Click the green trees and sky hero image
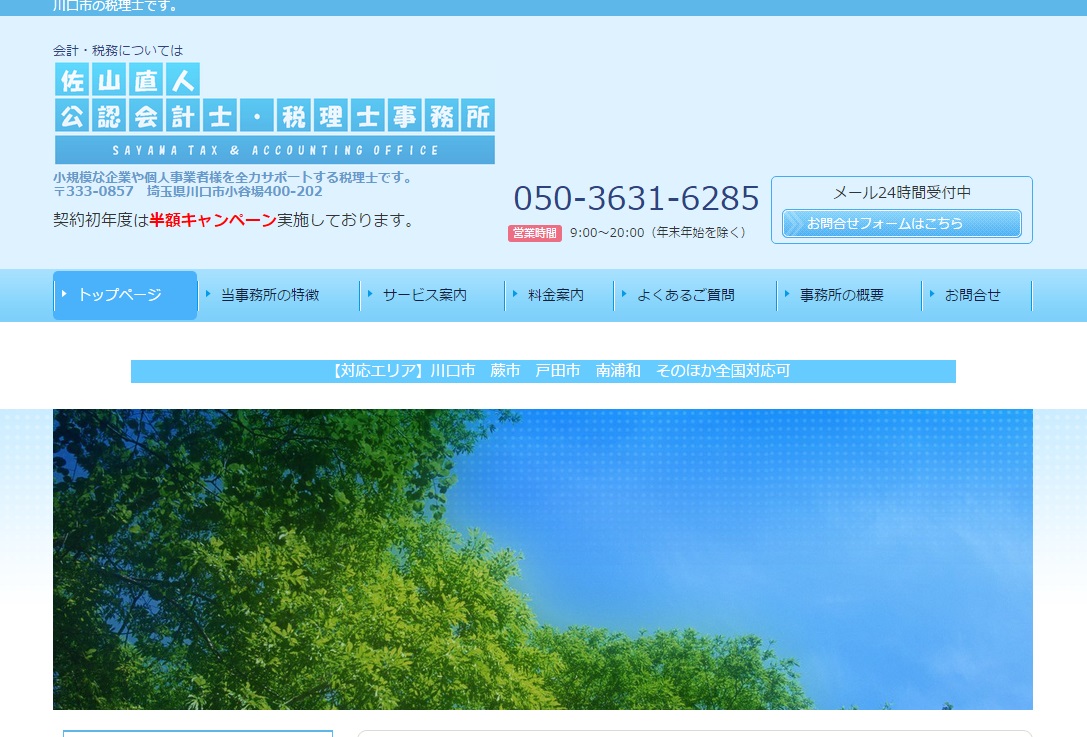 [x=543, y=559]
